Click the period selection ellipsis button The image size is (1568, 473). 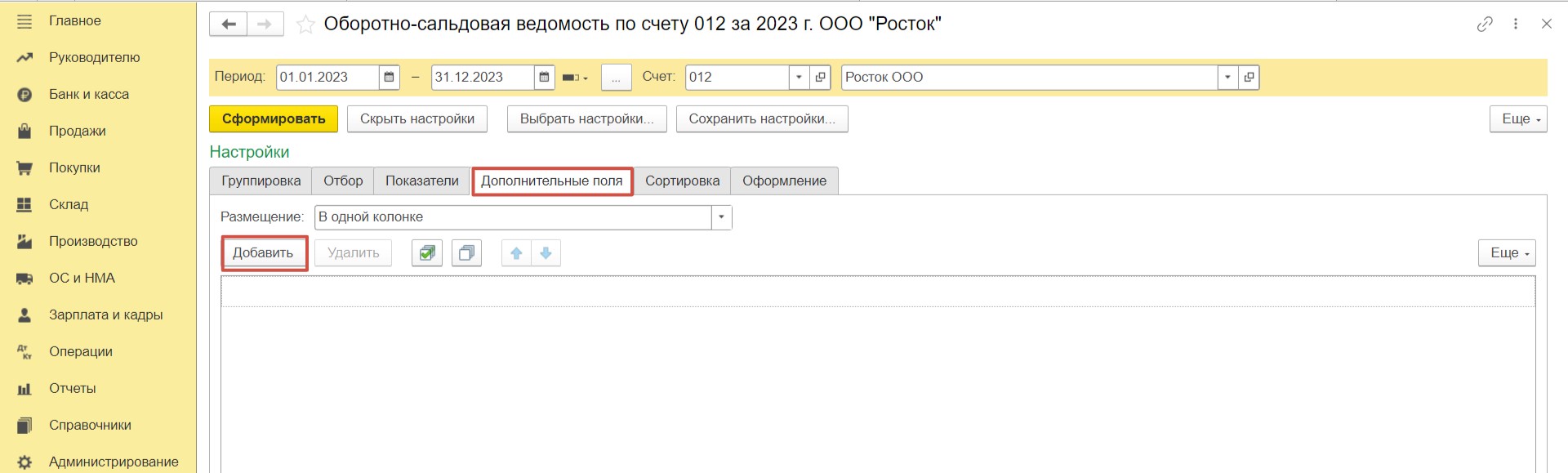[616, 78]
